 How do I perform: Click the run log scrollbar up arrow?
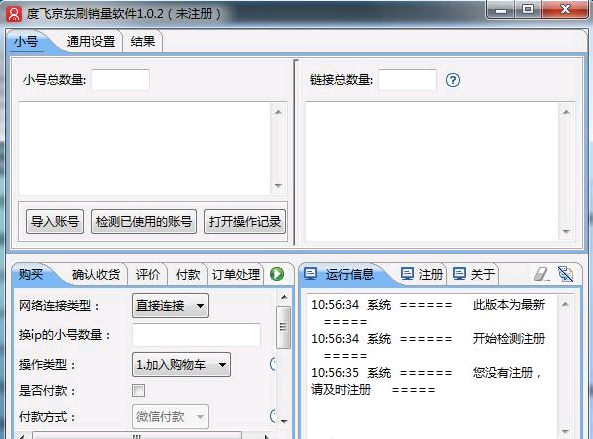[565, 304]
